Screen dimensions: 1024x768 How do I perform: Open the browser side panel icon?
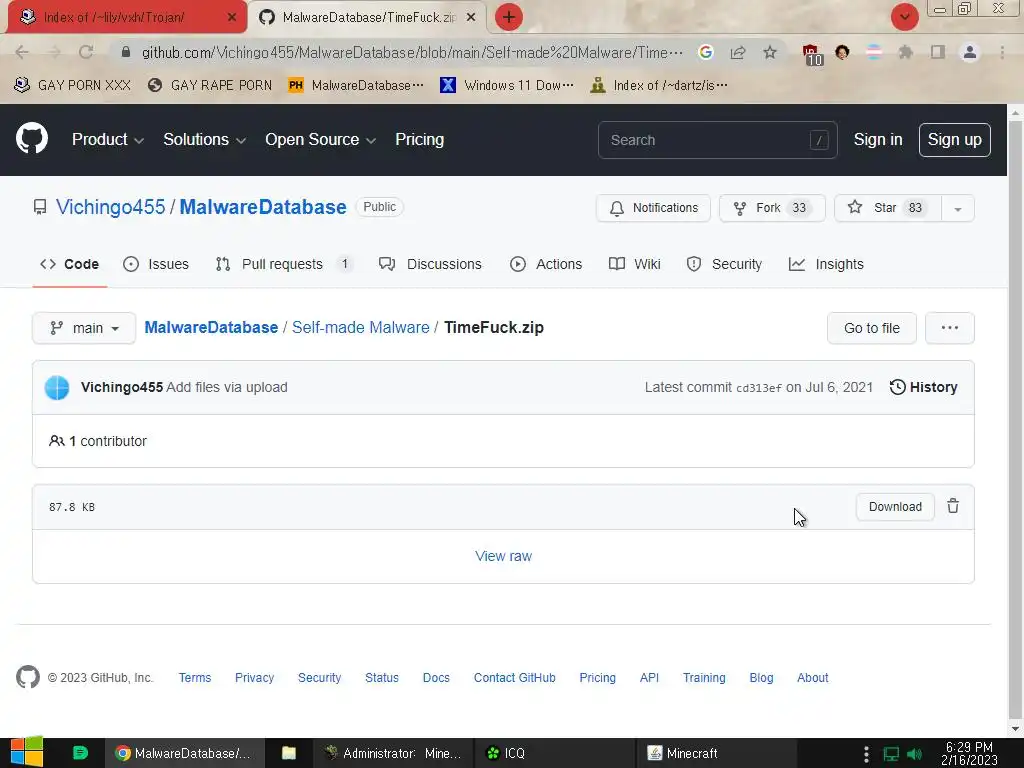(x=938, y=52)
